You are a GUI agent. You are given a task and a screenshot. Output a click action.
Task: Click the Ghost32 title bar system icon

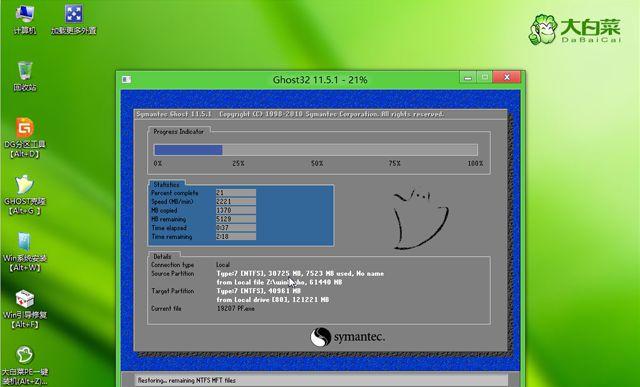pos(127,79)
